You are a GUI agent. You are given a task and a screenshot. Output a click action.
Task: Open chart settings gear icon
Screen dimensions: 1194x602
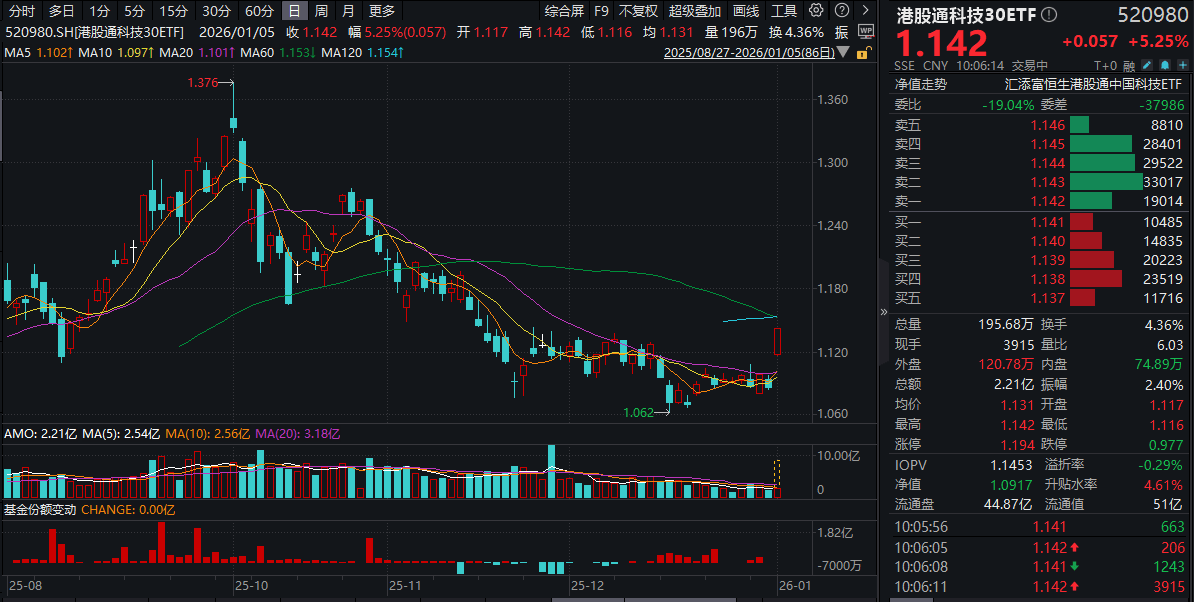[816, 11]
